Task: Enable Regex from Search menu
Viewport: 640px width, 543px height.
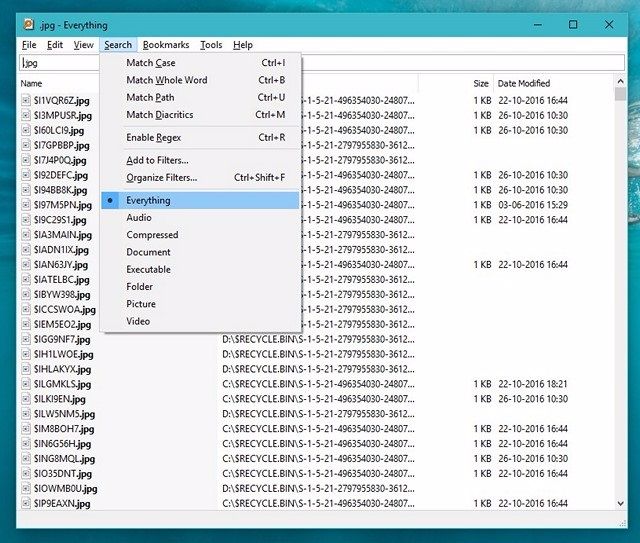Action: click(x=200, y=138)
